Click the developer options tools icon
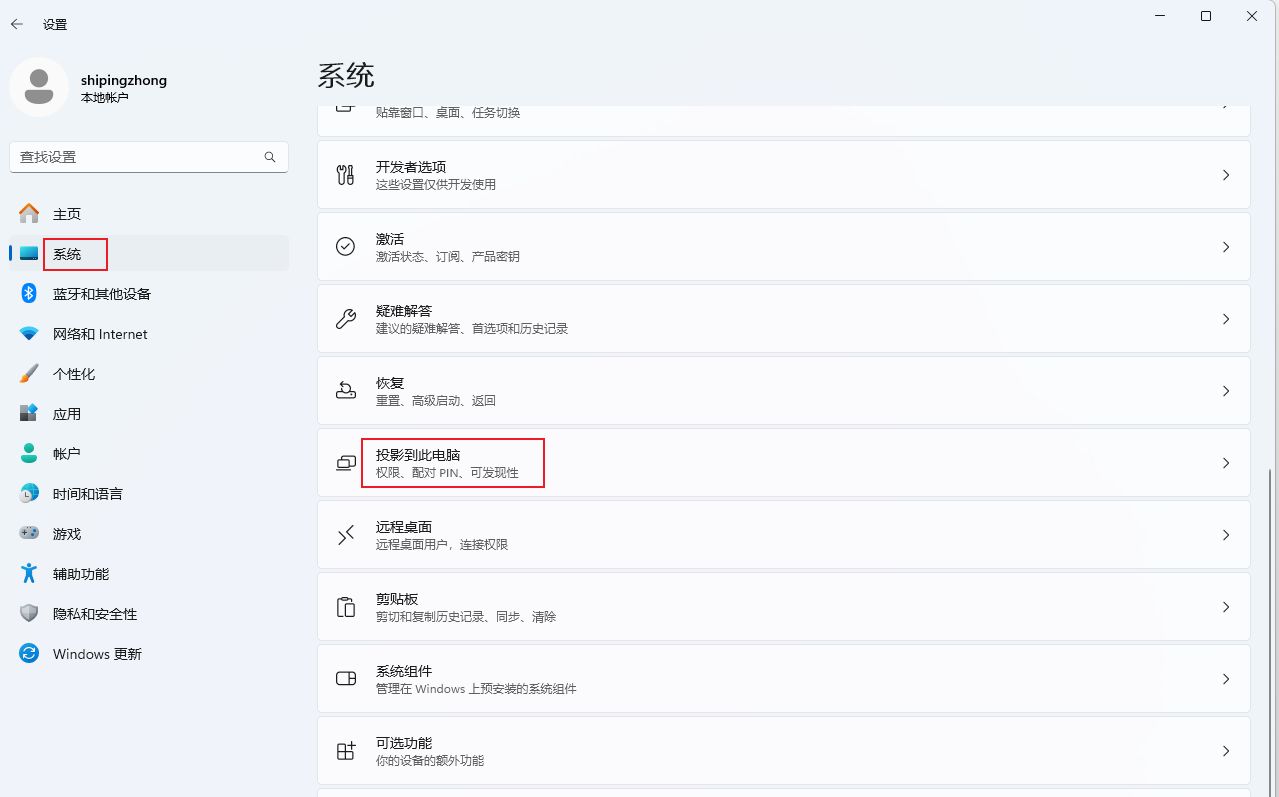 pyautogui.click(x=346, y=175)
